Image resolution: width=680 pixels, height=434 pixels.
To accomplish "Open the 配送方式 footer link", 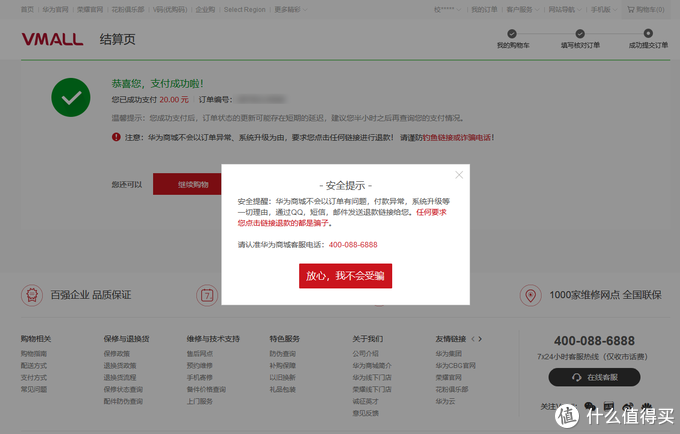I will [x=34, y=365].
